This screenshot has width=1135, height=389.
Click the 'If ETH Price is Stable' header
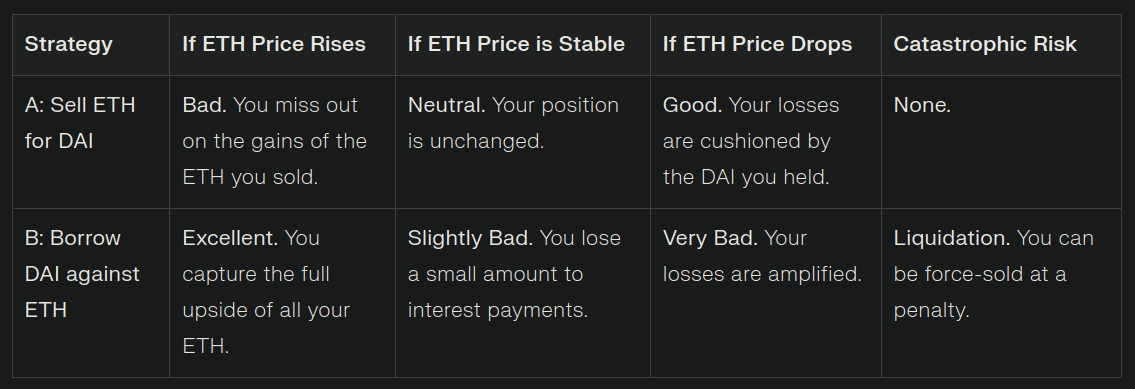coord(516,44)
